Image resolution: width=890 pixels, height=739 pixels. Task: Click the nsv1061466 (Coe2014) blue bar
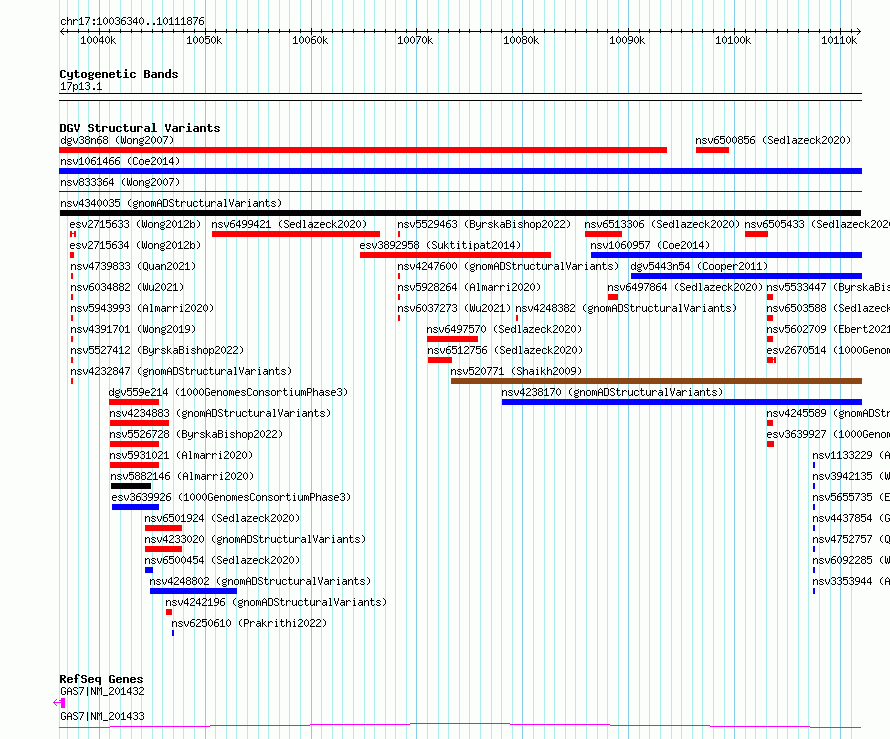(460, 171)
